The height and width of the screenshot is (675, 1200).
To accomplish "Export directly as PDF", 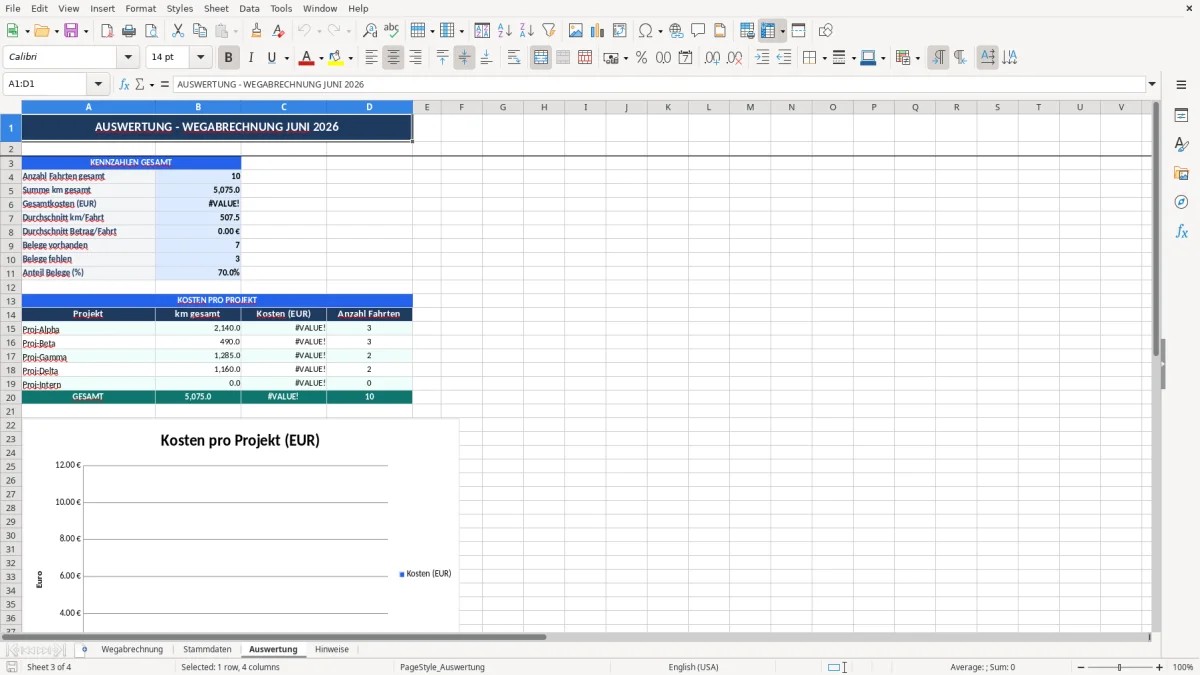I will coord(107,31).
